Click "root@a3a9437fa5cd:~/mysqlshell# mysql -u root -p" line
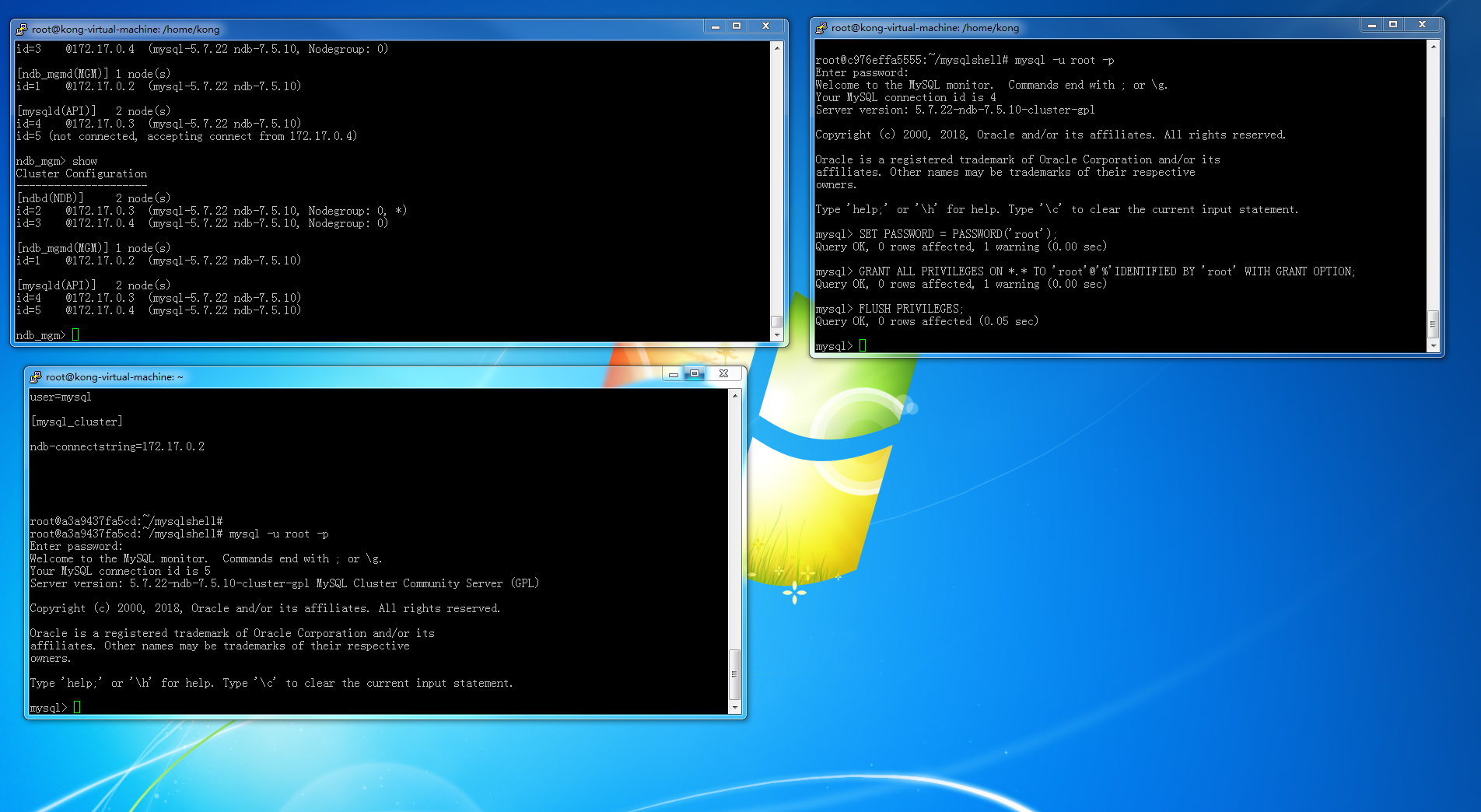 click(x=179, y=534)
